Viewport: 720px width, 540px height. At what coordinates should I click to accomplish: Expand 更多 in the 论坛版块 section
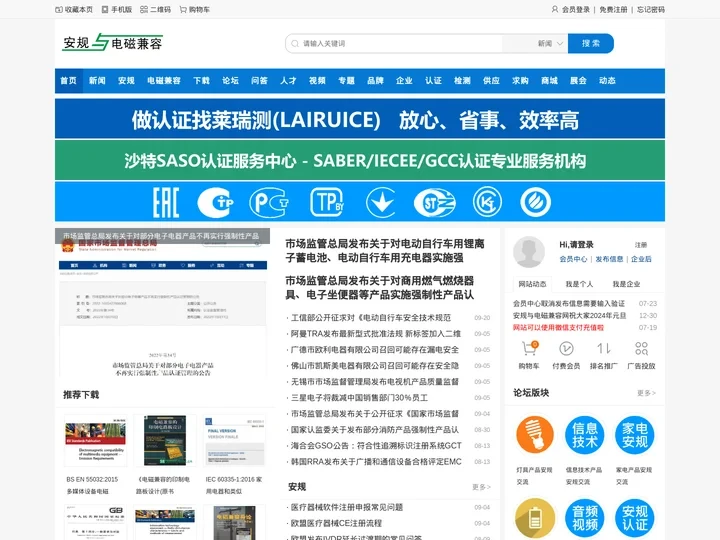point(646,393)
